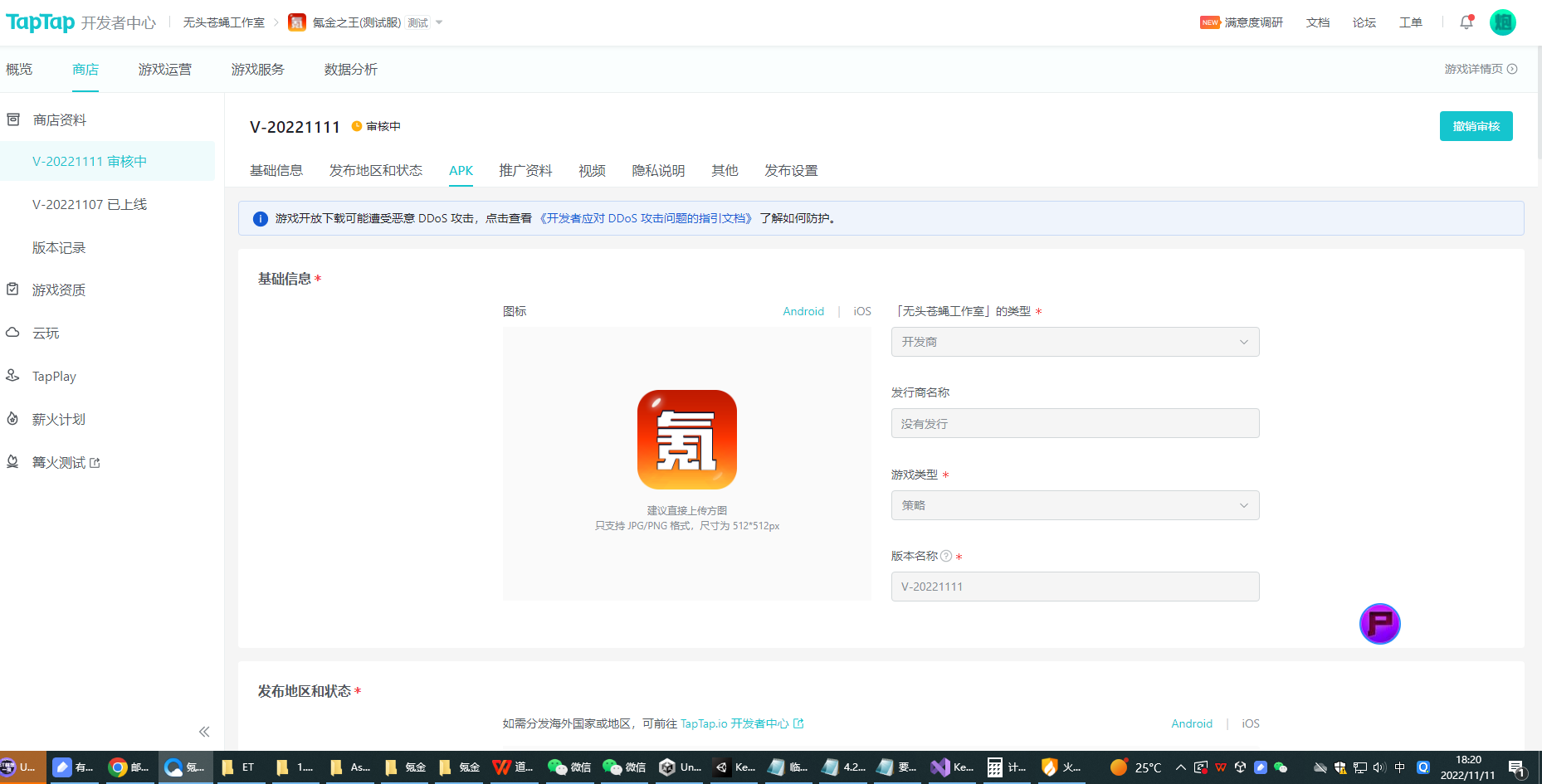Image resolution: width=1542 pixels, height=784 pixels.
Task: Click the 撤销审核 button
Action: point(1476,126)
